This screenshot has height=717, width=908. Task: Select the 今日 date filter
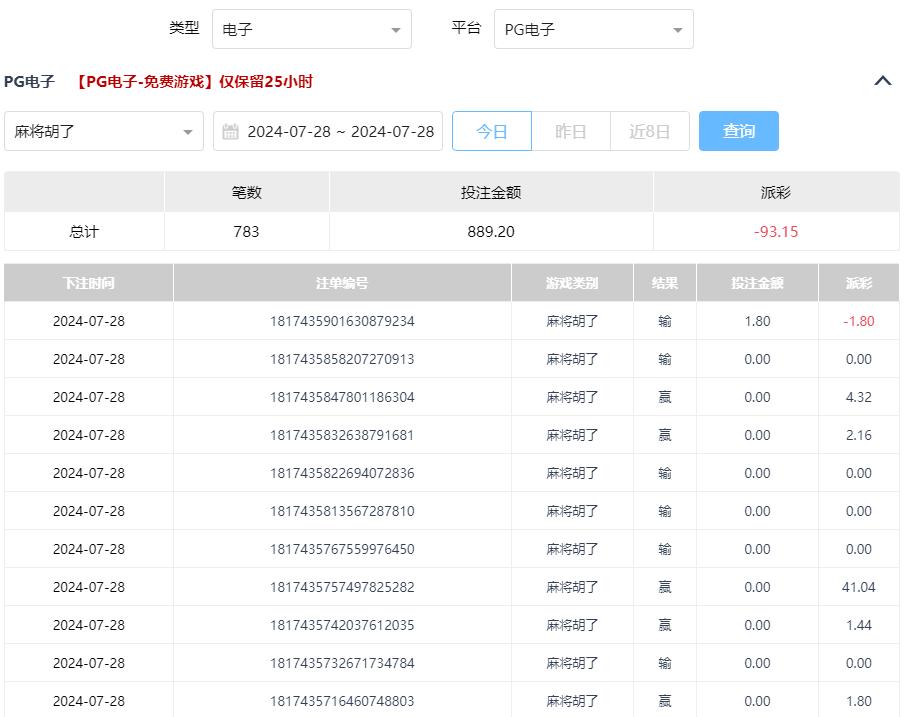click(491, 131)
